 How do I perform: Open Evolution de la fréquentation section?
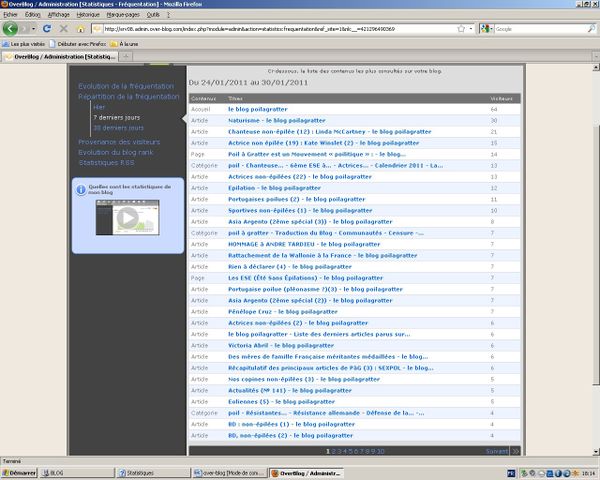pyautogui.click(x=126, y=86)
